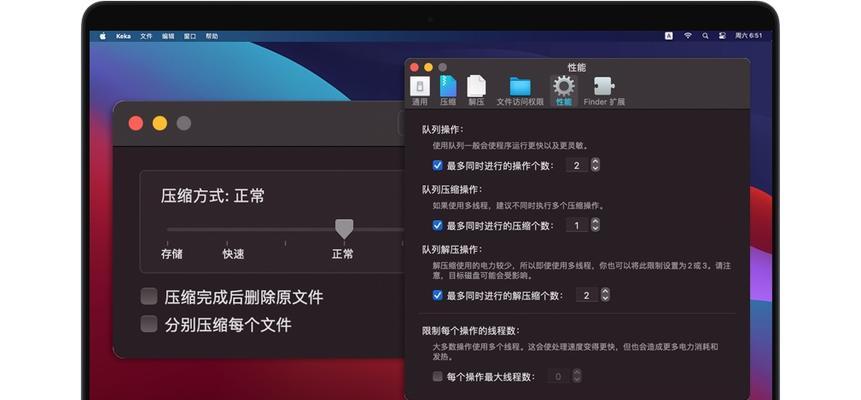Toggle 最多同时进行的压缩个数 checkbox
The height and width of the screenshot is (400, 861).
(438, 225)
